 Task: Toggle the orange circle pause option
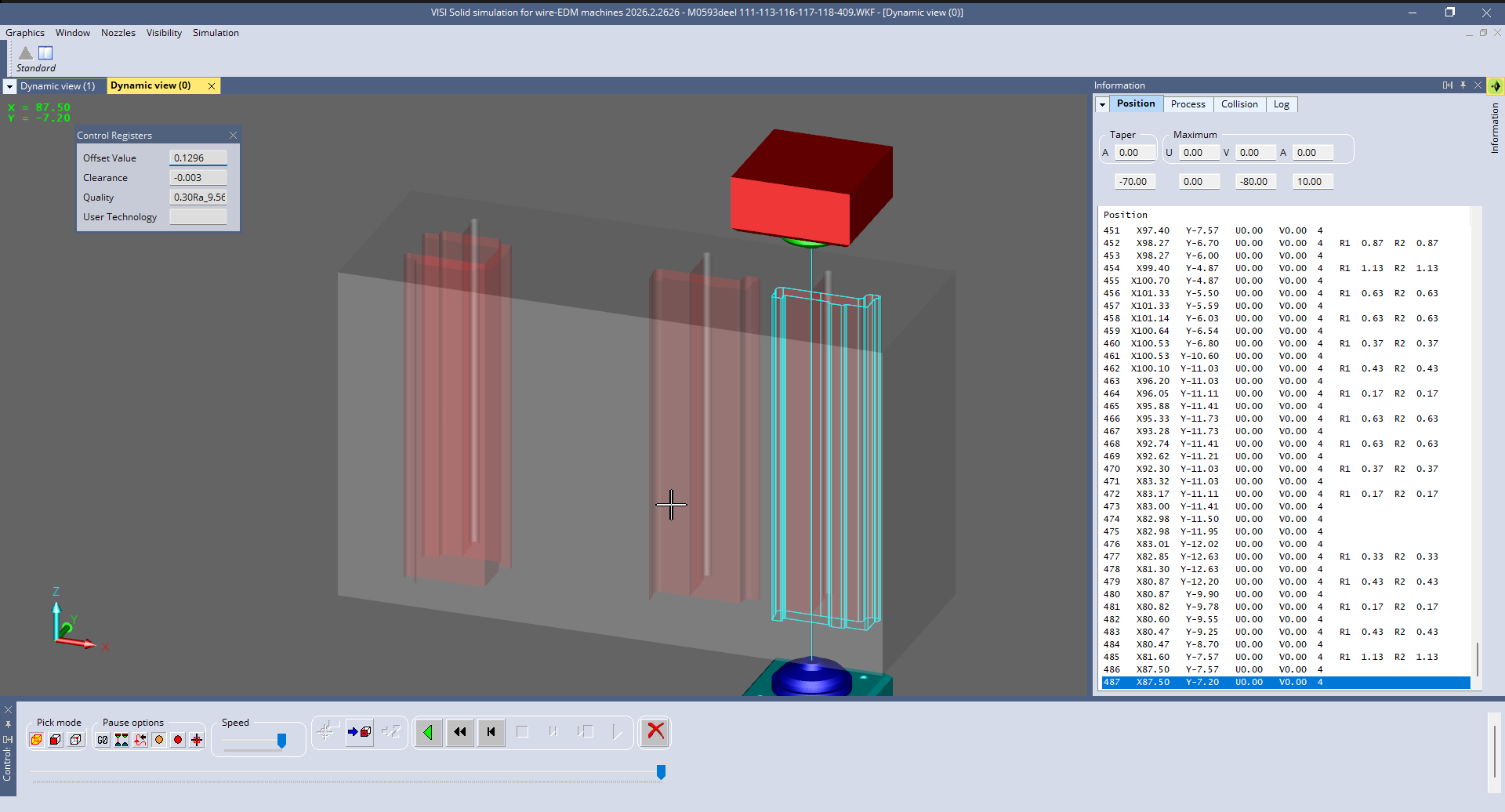coord(159,740)
